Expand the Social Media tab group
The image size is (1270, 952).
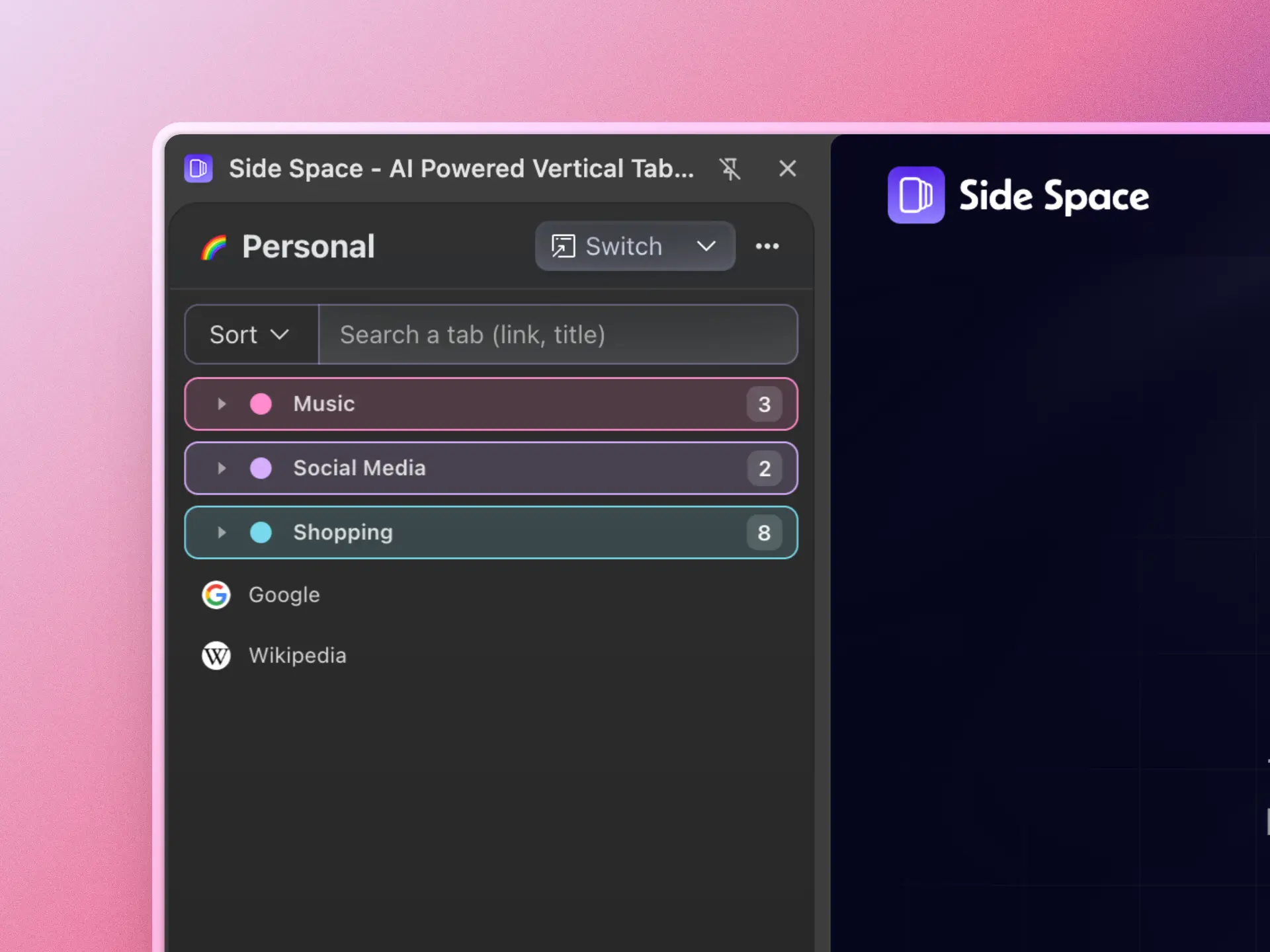(221, 468)
